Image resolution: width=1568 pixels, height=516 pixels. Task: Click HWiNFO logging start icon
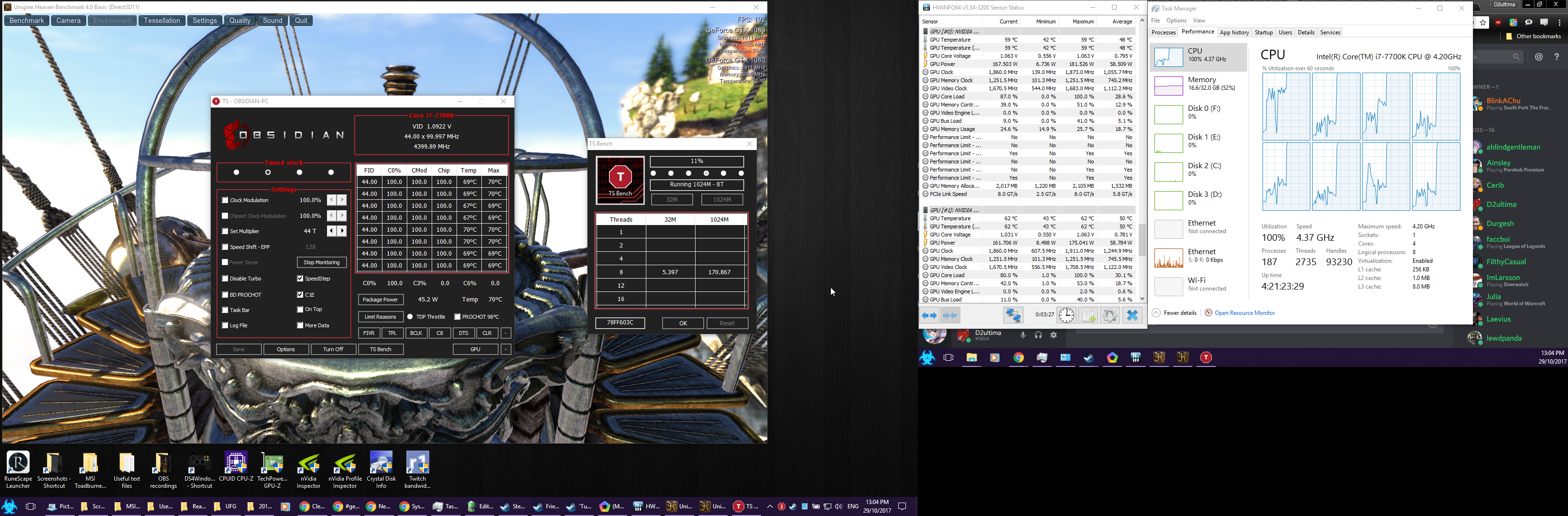tap(1088, 315)
